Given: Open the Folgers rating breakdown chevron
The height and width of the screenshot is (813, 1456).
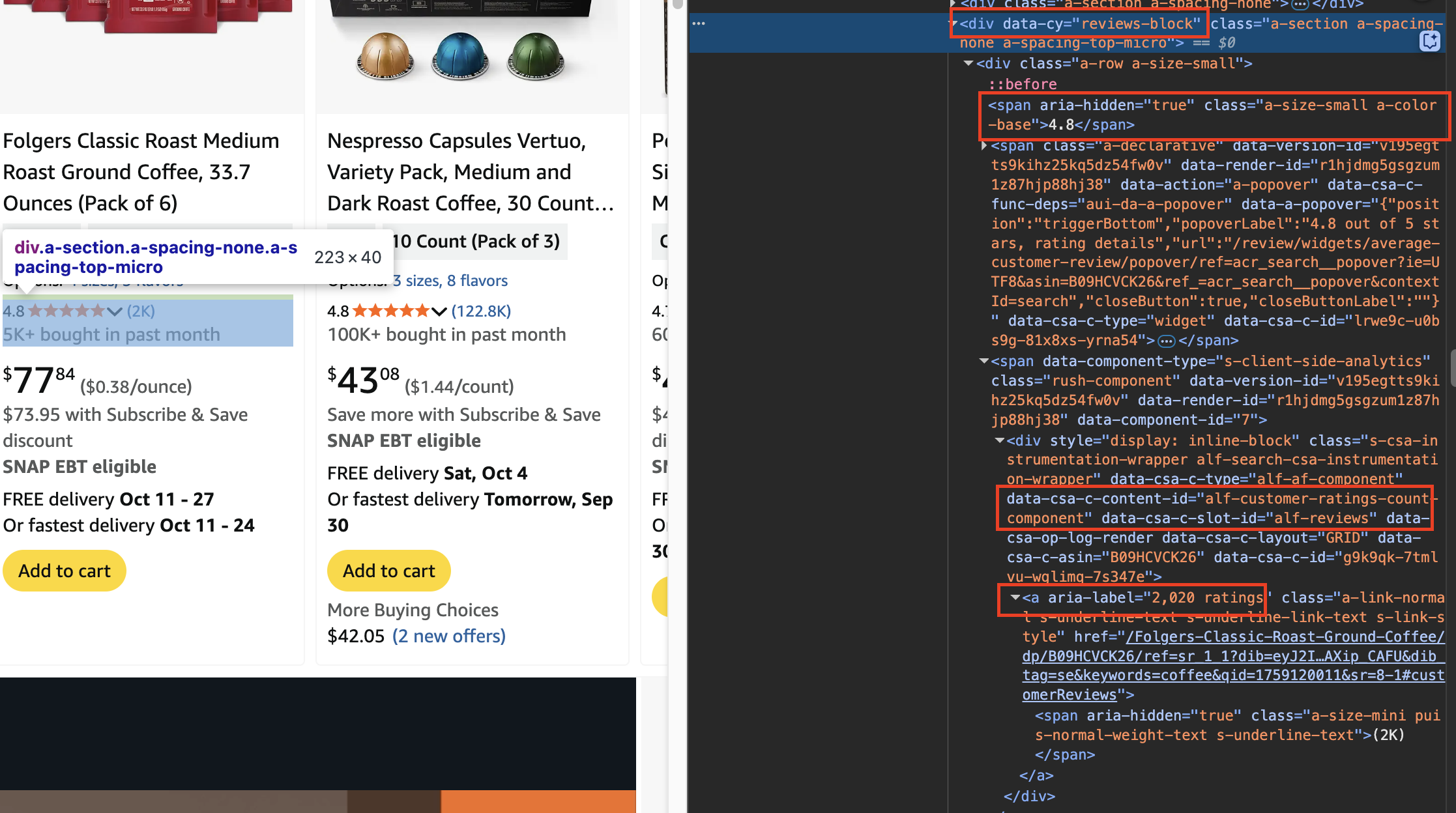Looking at the screenshot, I should [x=112, y=311].
